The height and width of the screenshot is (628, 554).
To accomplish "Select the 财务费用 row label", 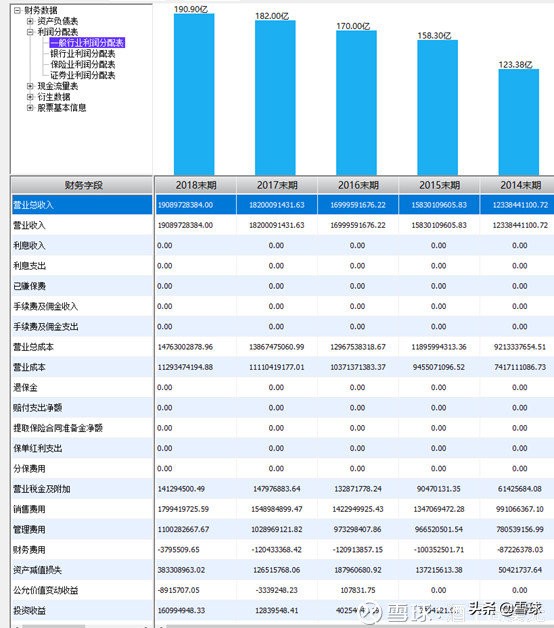I will 29,550.
